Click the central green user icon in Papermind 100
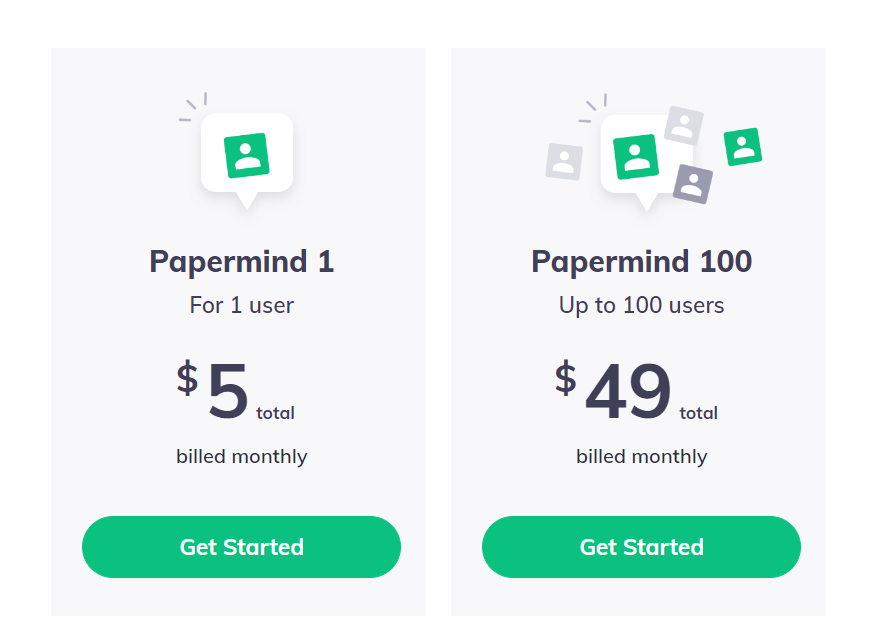876x641 pixels. click(635, 156)
